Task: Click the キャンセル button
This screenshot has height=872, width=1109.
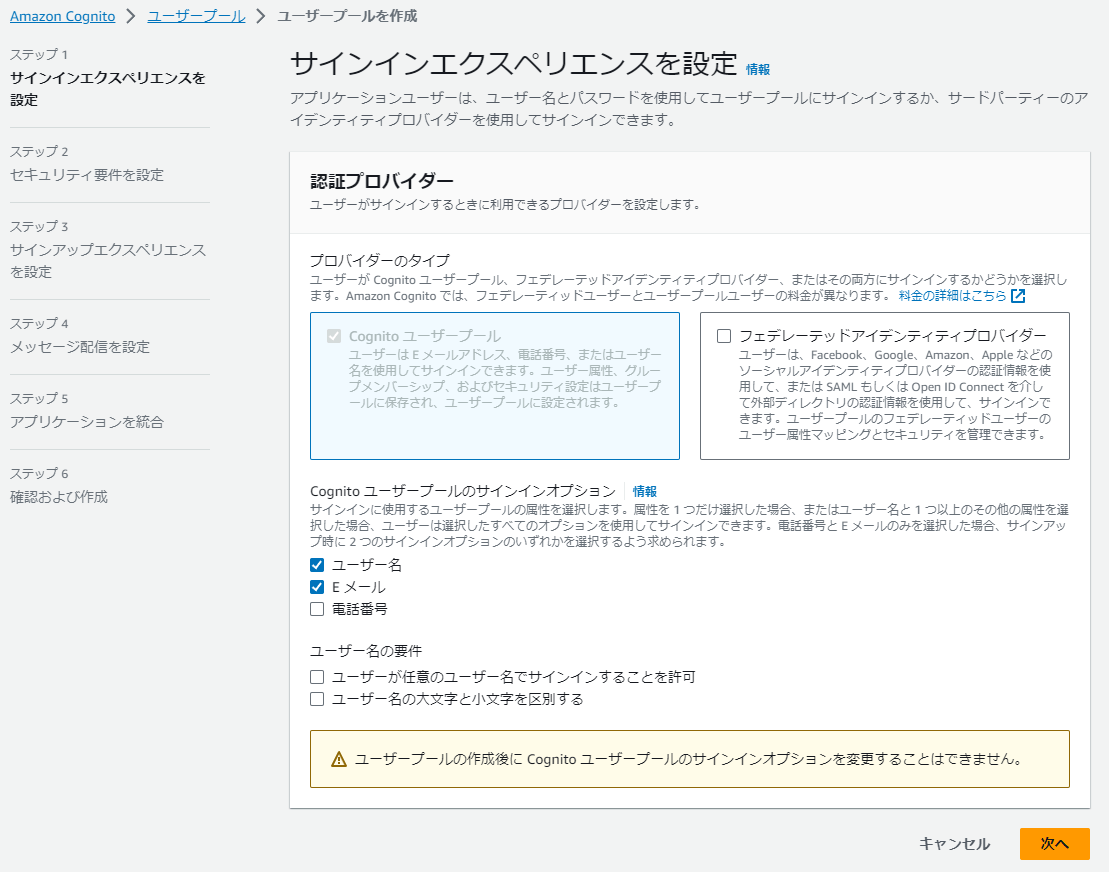Action: [954, 844]
